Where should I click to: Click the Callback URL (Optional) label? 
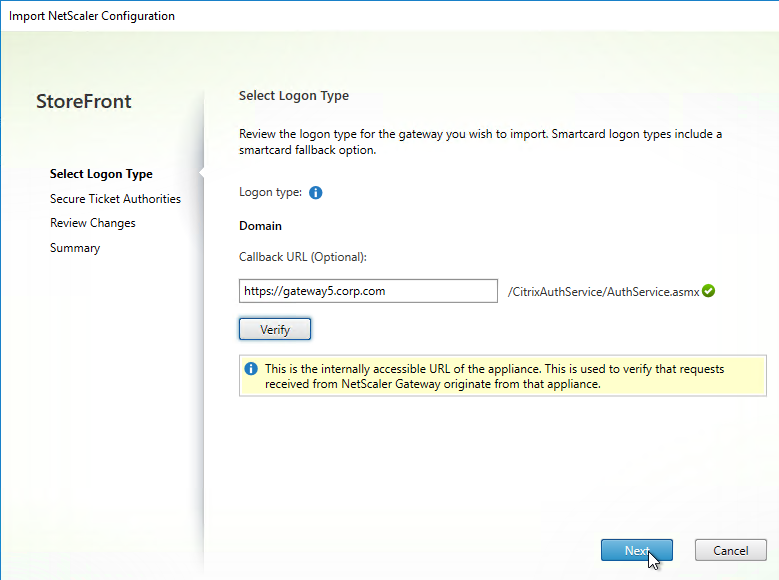click(303, 257)
